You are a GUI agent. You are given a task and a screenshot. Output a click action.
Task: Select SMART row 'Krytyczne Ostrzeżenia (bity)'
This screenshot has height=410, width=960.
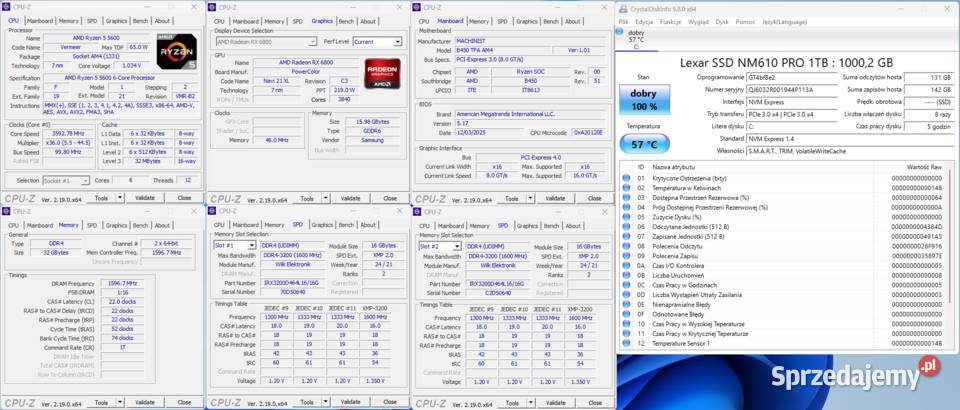click(x=782, y=178)
